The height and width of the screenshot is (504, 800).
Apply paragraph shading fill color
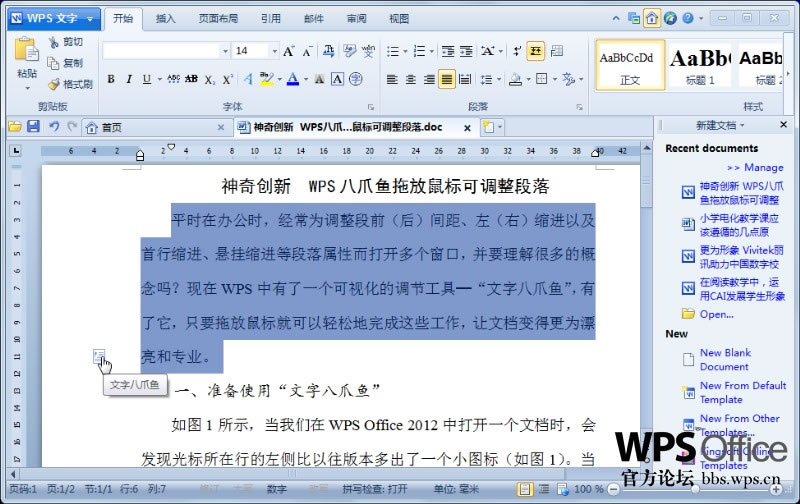click(516, 79)
